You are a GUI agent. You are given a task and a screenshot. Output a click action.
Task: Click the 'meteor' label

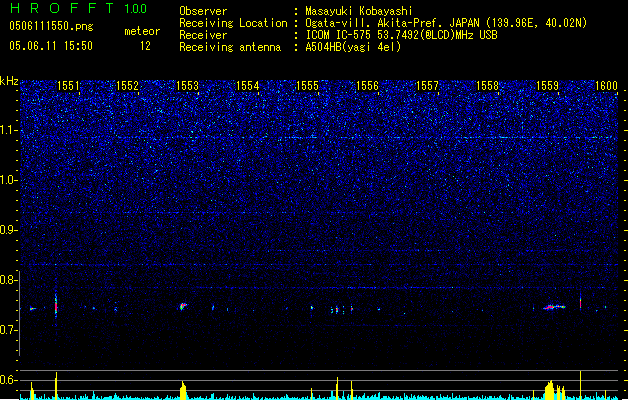point(142,31)
